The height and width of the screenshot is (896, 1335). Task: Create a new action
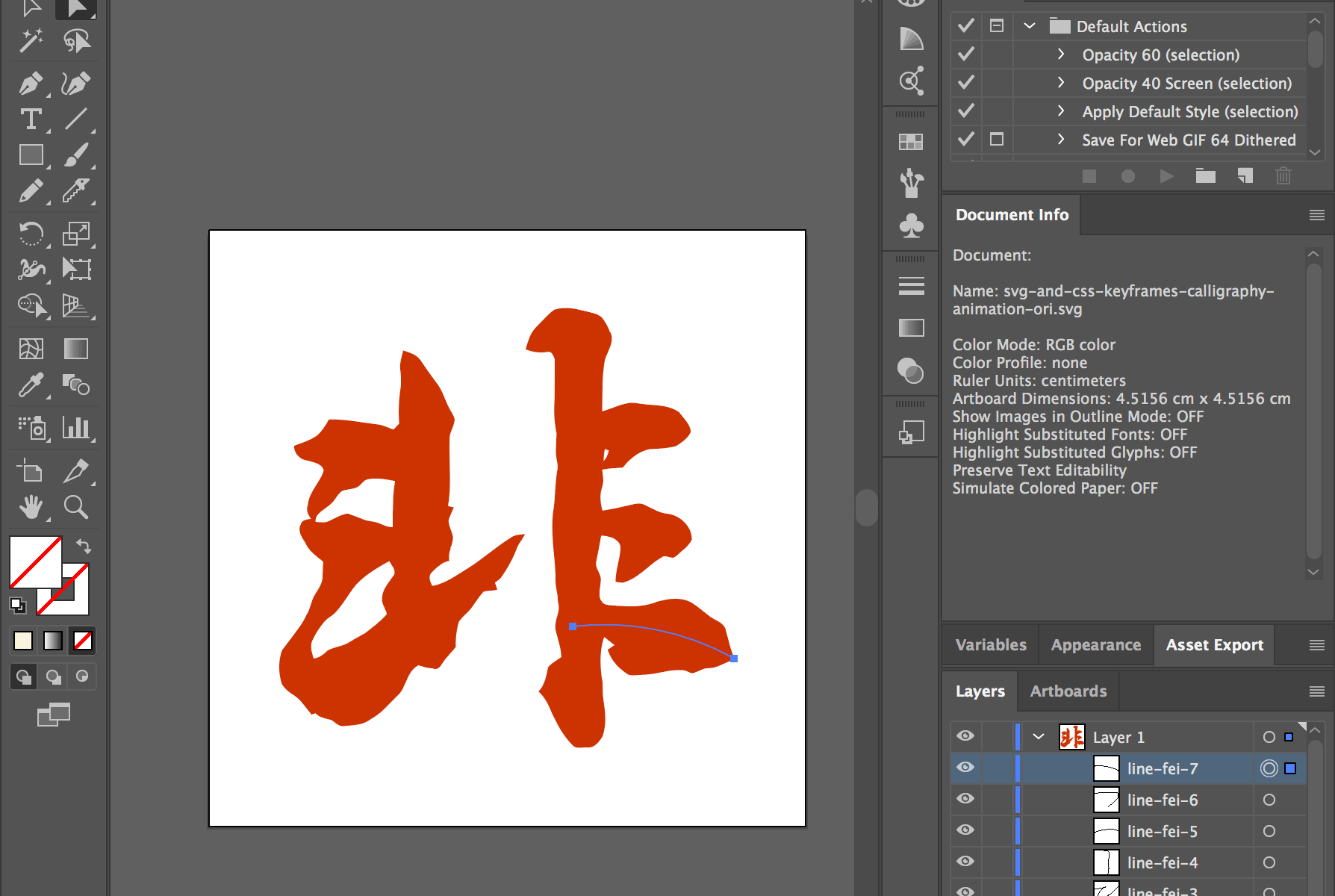click(1245, 176)
